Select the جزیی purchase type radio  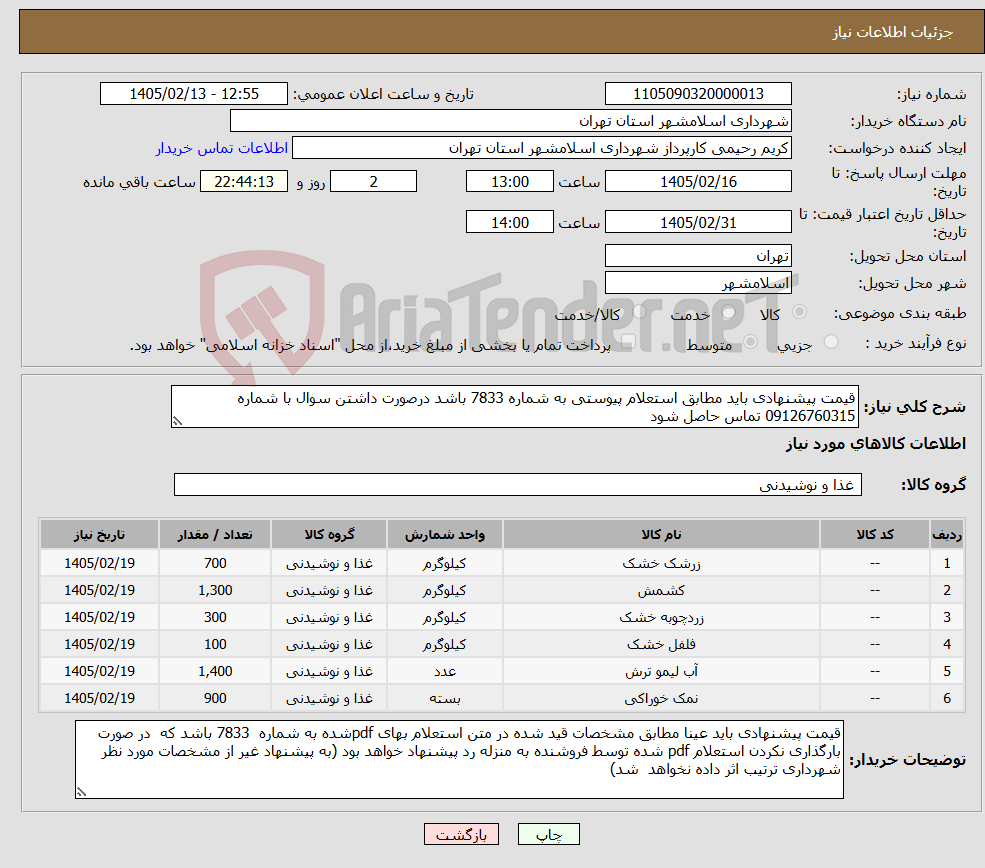[x=830, y=342]
